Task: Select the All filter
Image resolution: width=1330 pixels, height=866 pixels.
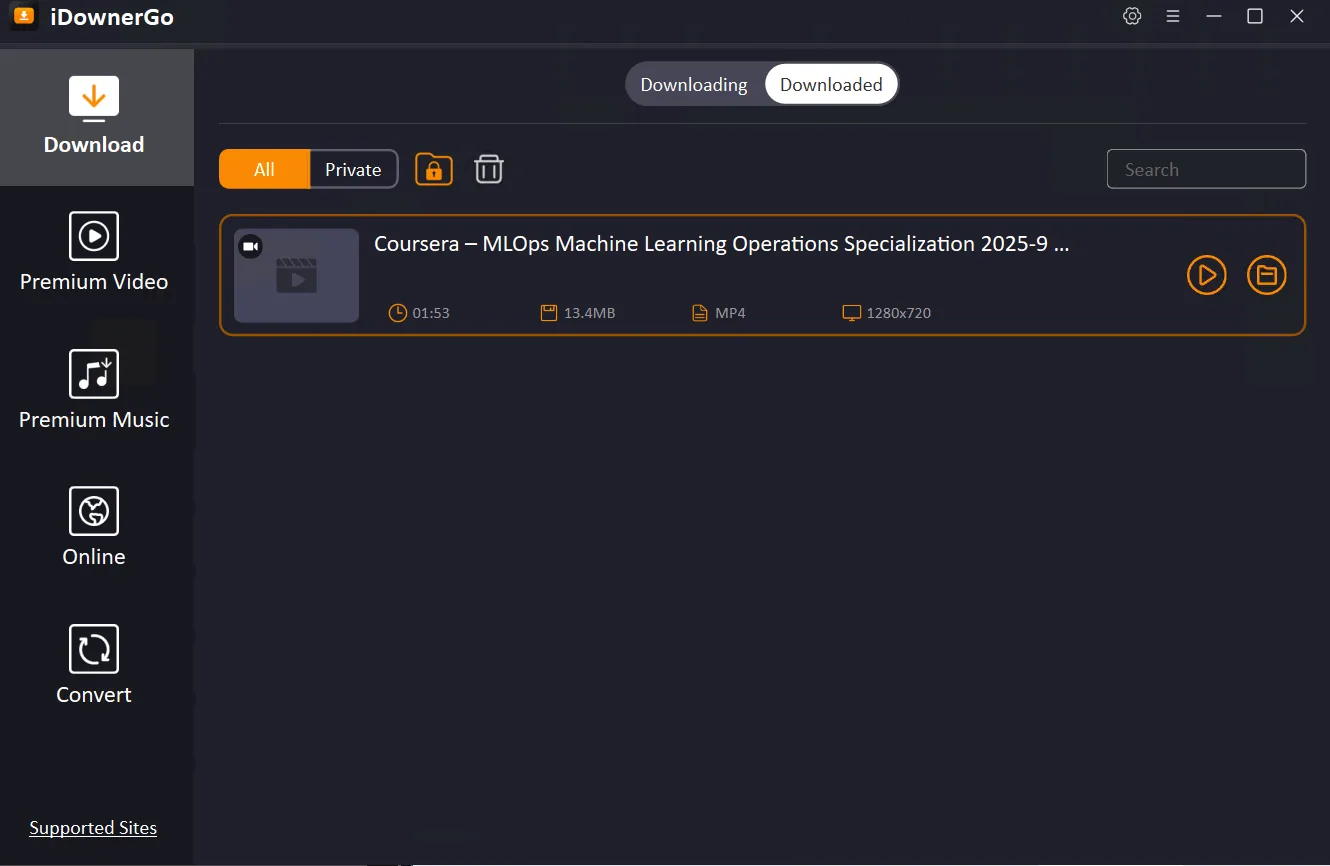Action: [264, 169]
